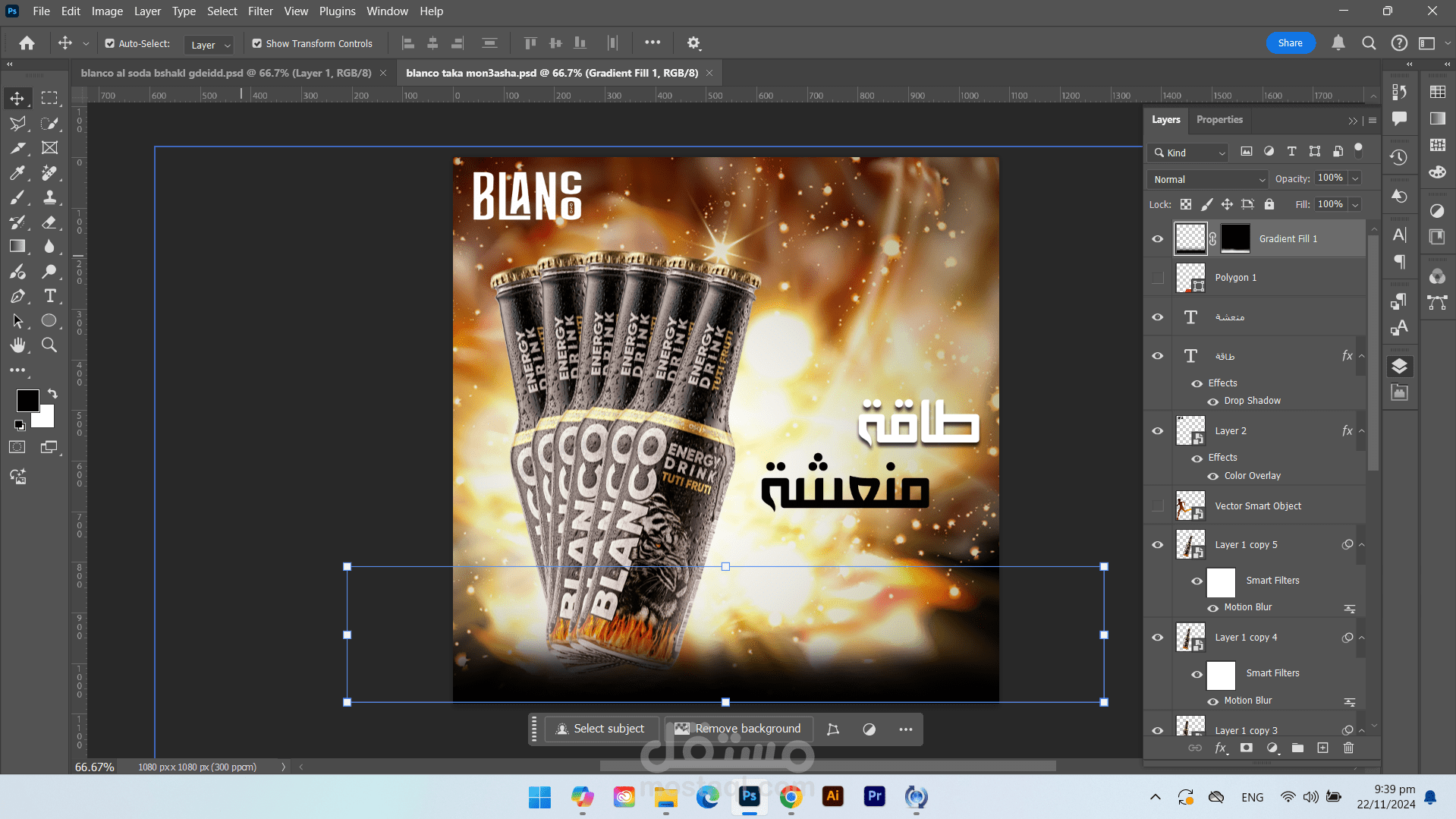Image resolution: width=1456 pixels, height=819 pixels.
Task: Select the Brush tool
Action: (x=17, y=197)
